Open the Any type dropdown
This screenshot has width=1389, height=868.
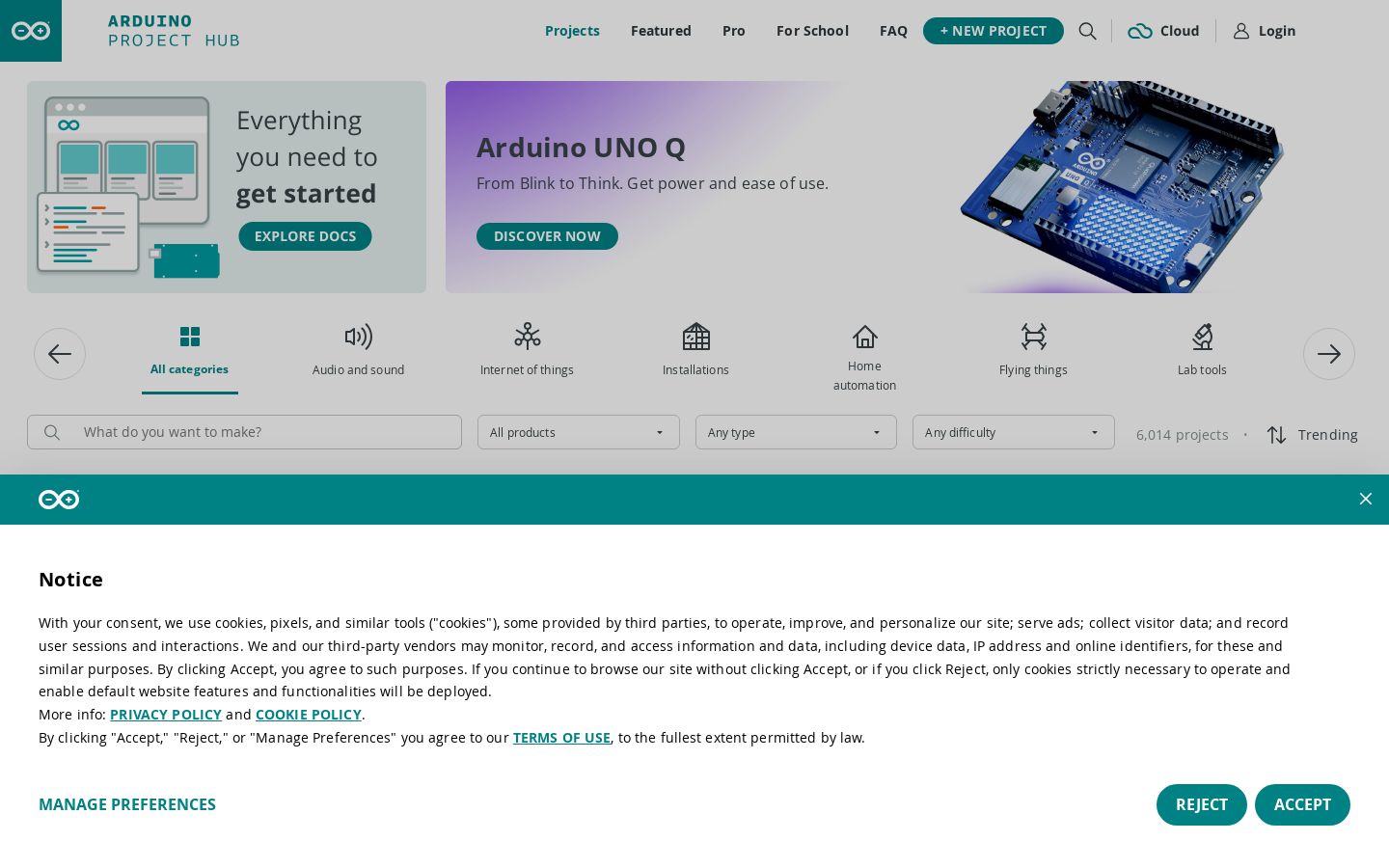point(796,432)
